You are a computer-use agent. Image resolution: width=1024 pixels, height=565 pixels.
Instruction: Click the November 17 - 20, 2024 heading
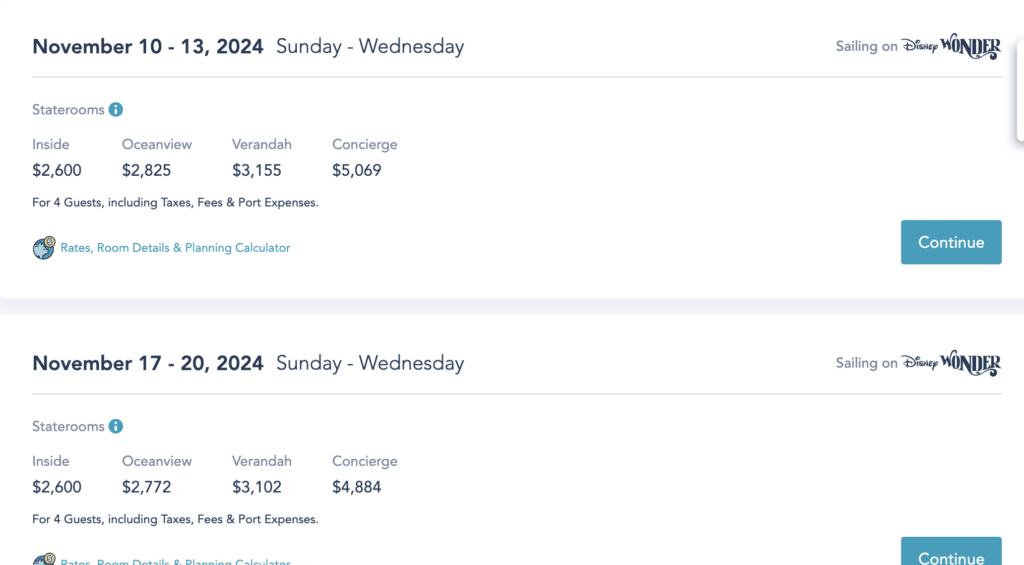[x=148, y=363]
